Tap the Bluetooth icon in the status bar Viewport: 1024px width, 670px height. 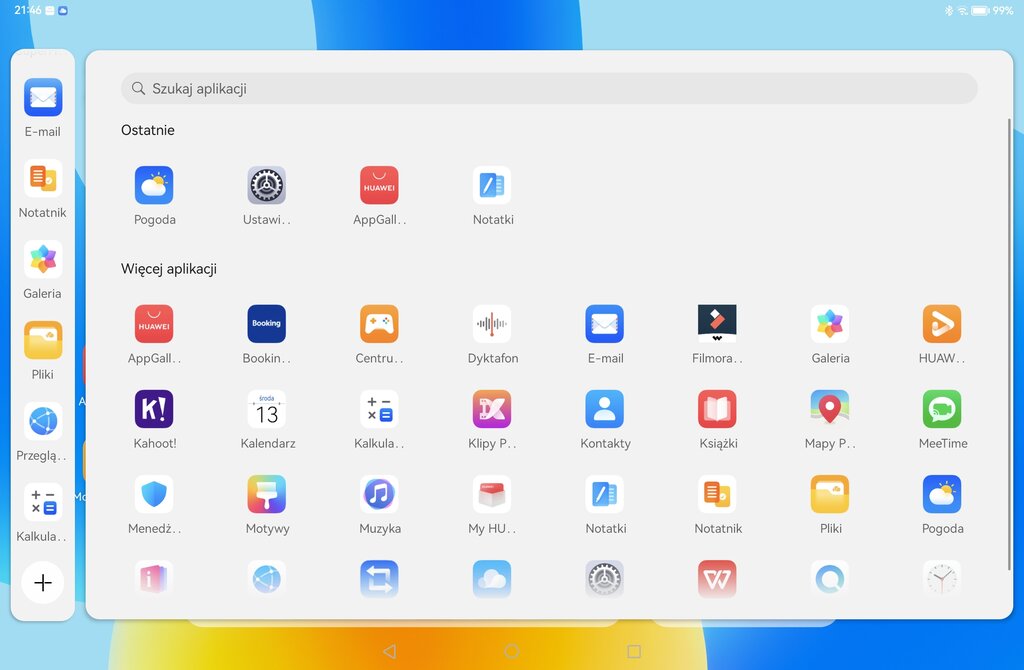[949, 10]
